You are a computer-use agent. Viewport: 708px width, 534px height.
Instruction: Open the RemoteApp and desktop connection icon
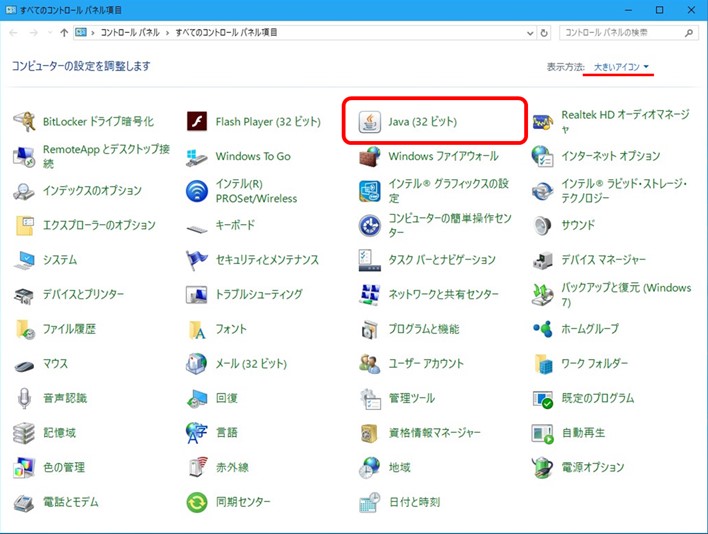pyautogui.click(x=24, y=156)
